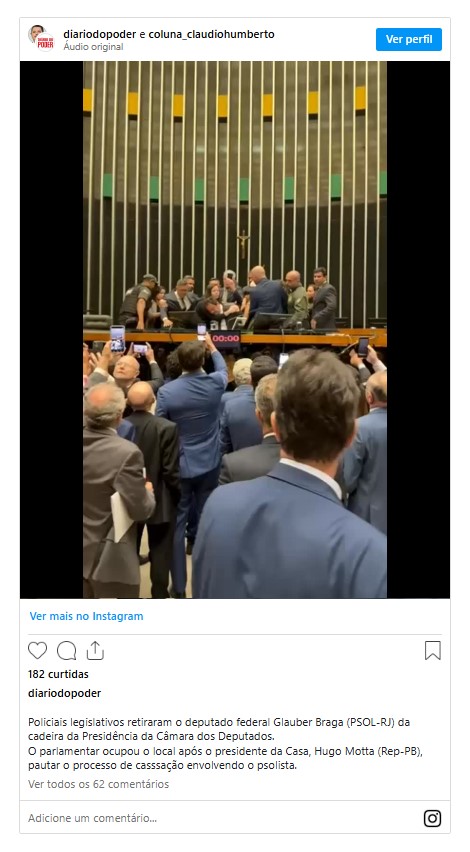
Task: Click the diariodopoder profile avatar
Action: [41, 38]
